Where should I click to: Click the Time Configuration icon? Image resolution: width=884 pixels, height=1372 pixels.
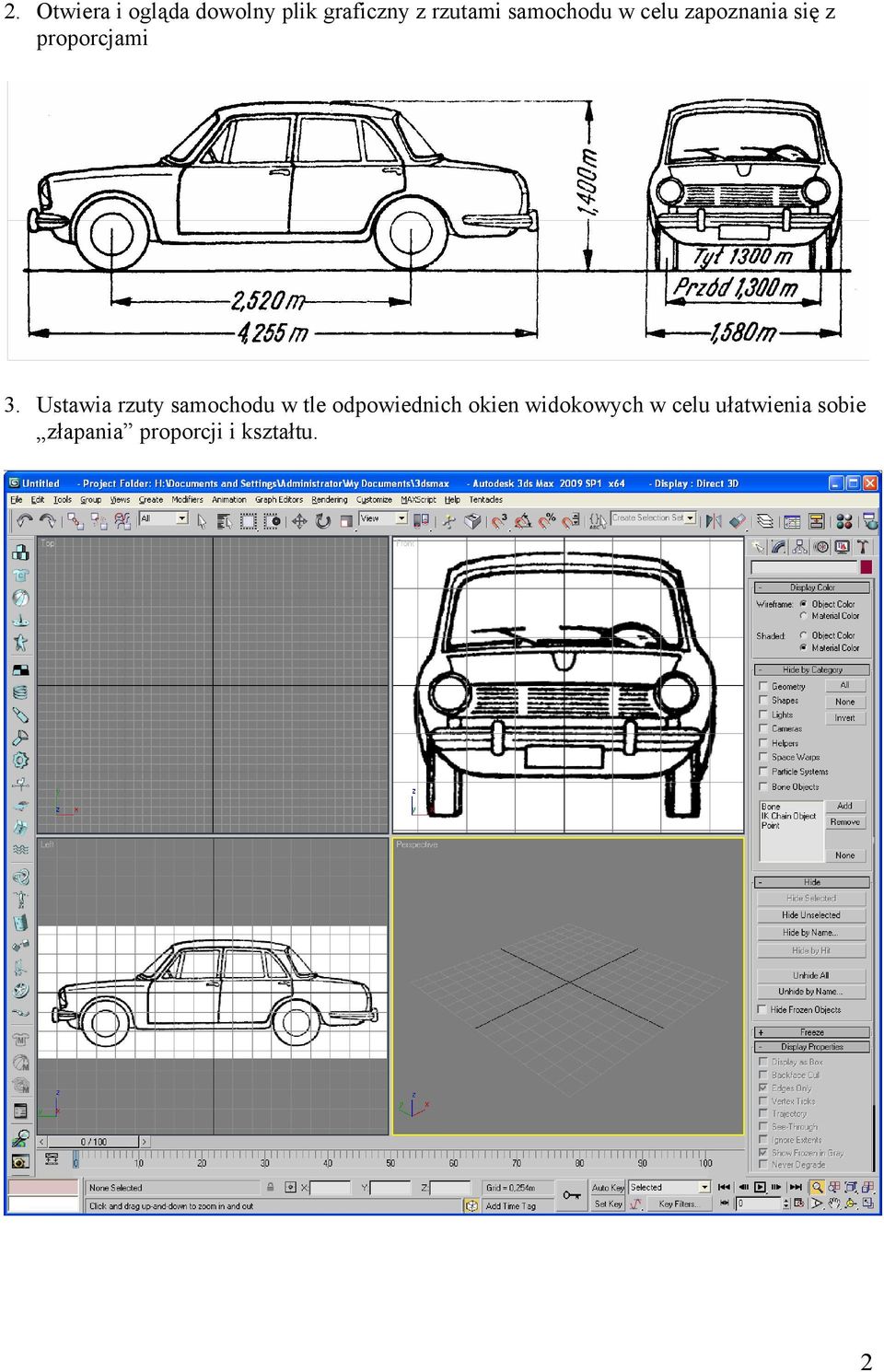click(798, 1203)
